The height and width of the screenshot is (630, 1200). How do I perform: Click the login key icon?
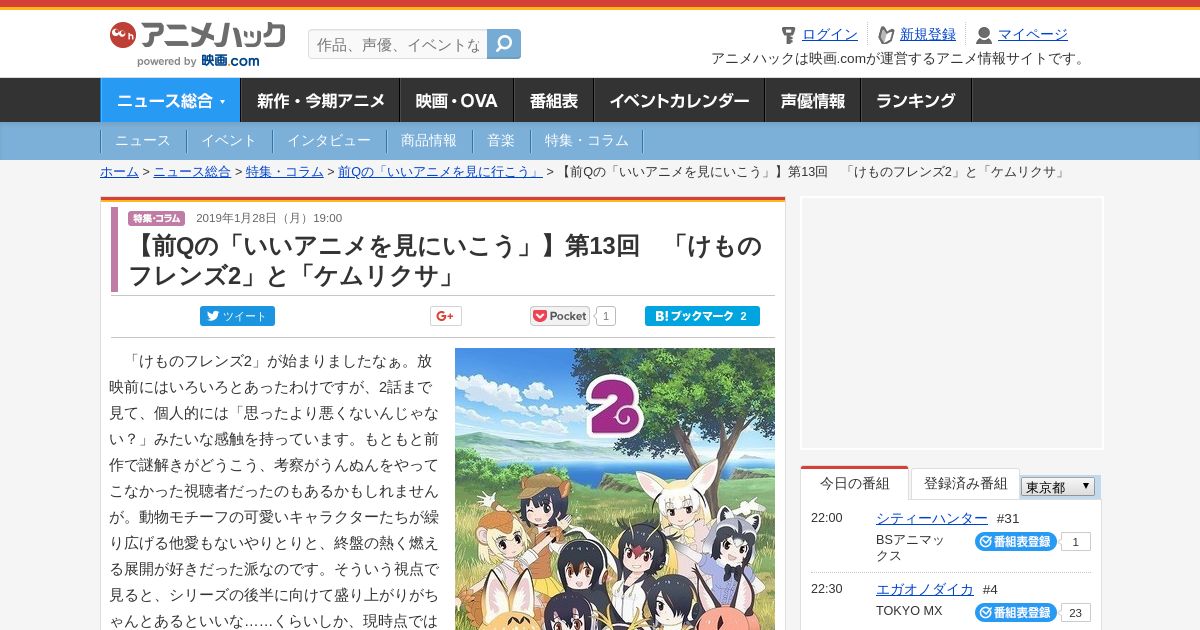[788, 35]
